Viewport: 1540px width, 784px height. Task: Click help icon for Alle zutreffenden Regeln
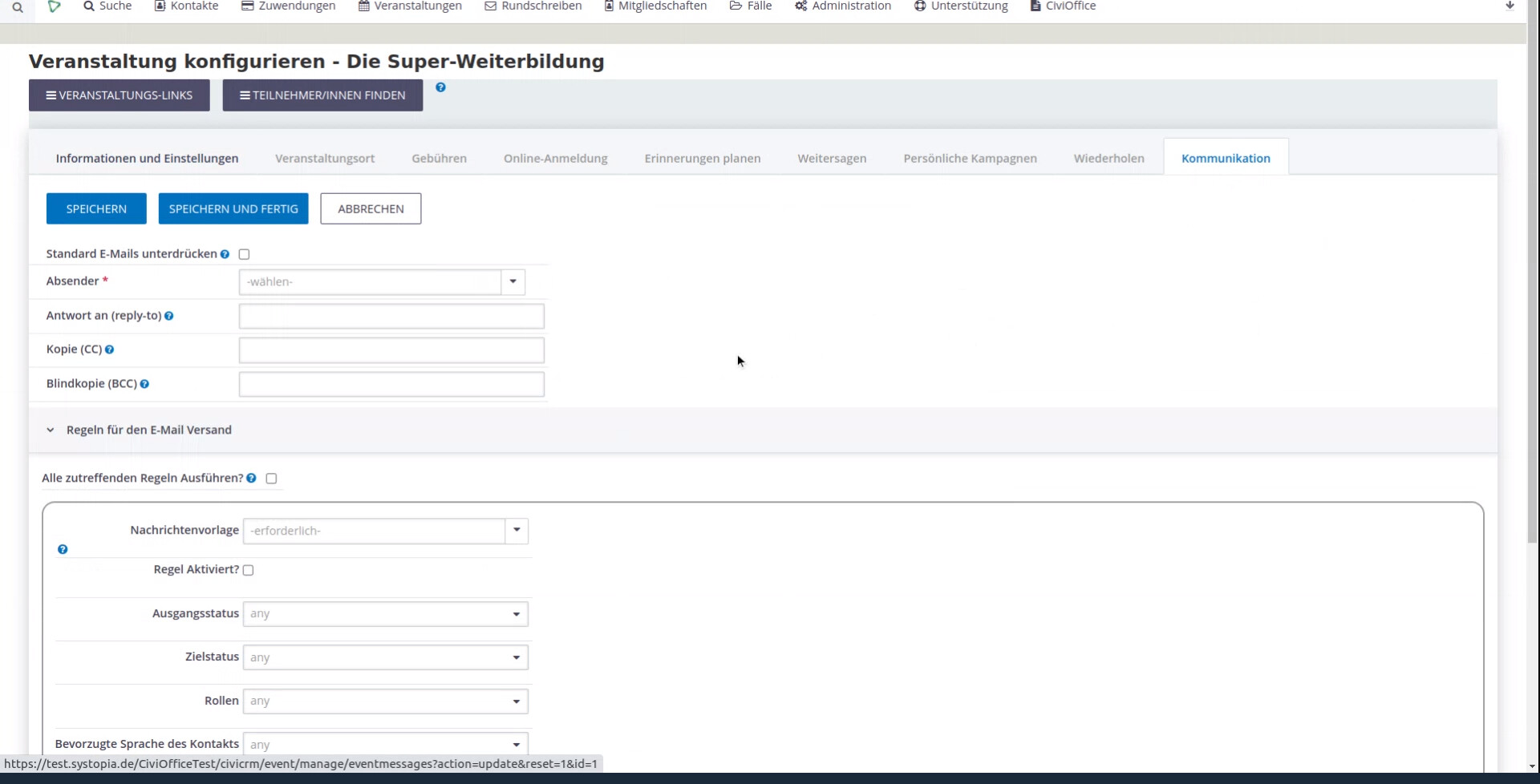[x=252, y=478]
